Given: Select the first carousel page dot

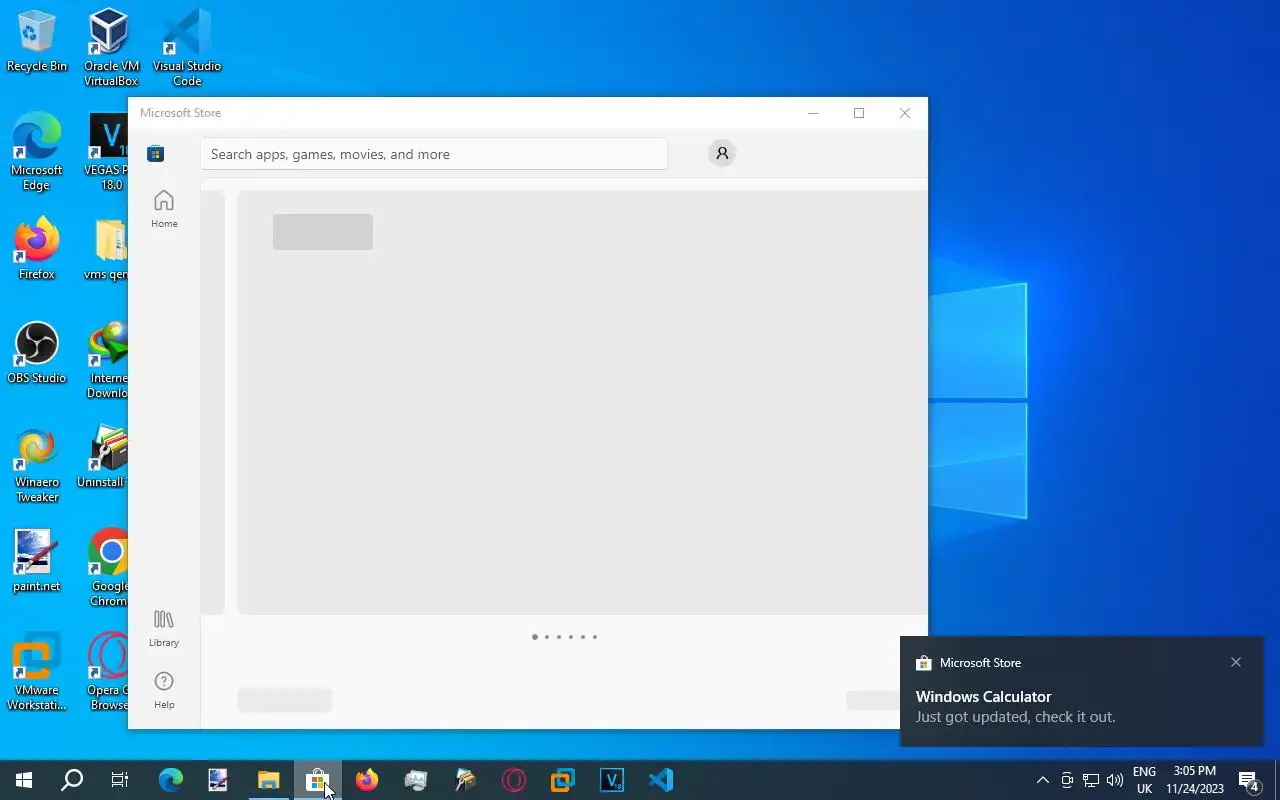Looking at the screenshot, I should coord(535,637).
